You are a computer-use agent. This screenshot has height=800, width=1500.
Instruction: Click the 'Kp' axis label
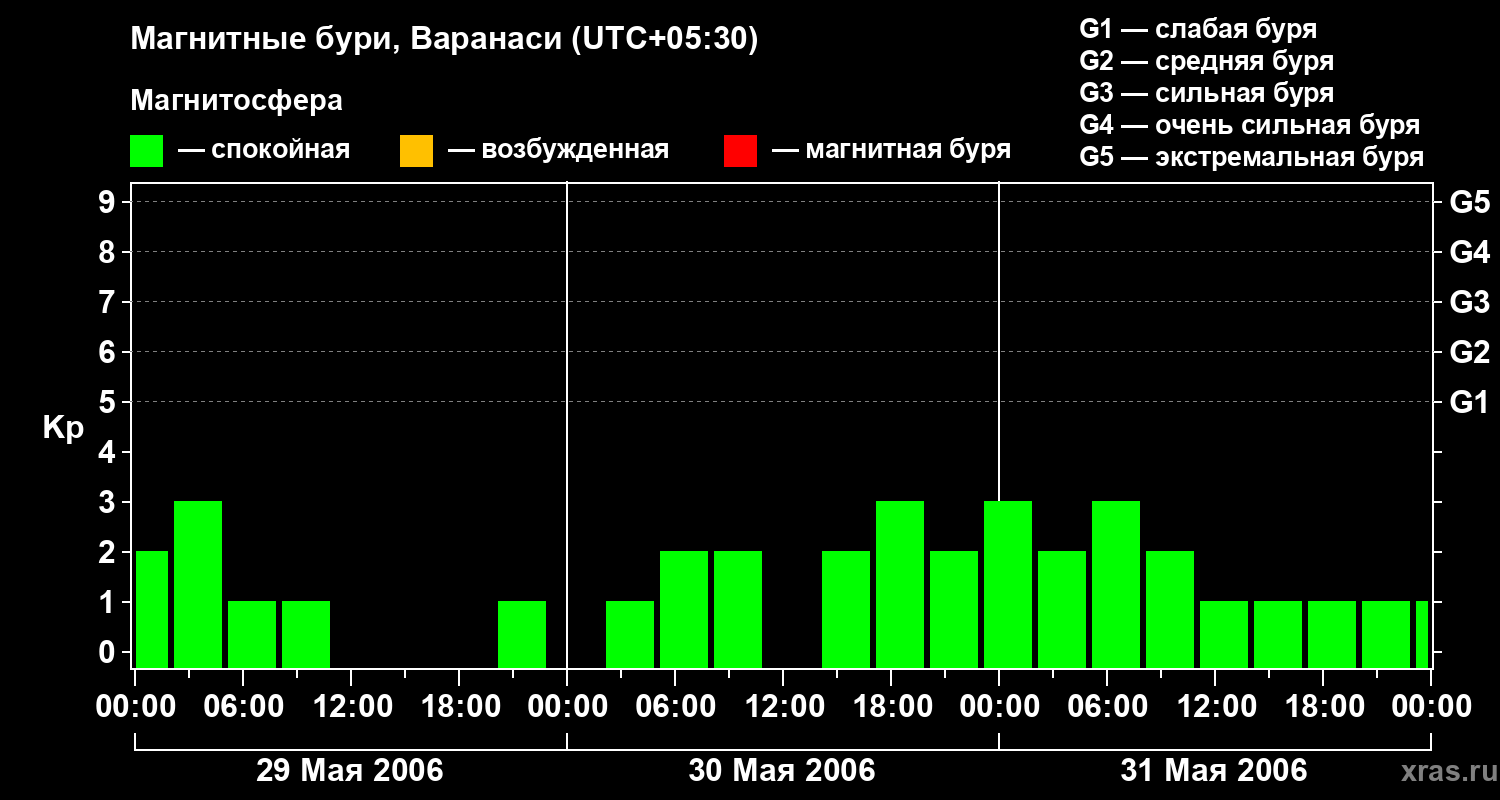point(63,428)
